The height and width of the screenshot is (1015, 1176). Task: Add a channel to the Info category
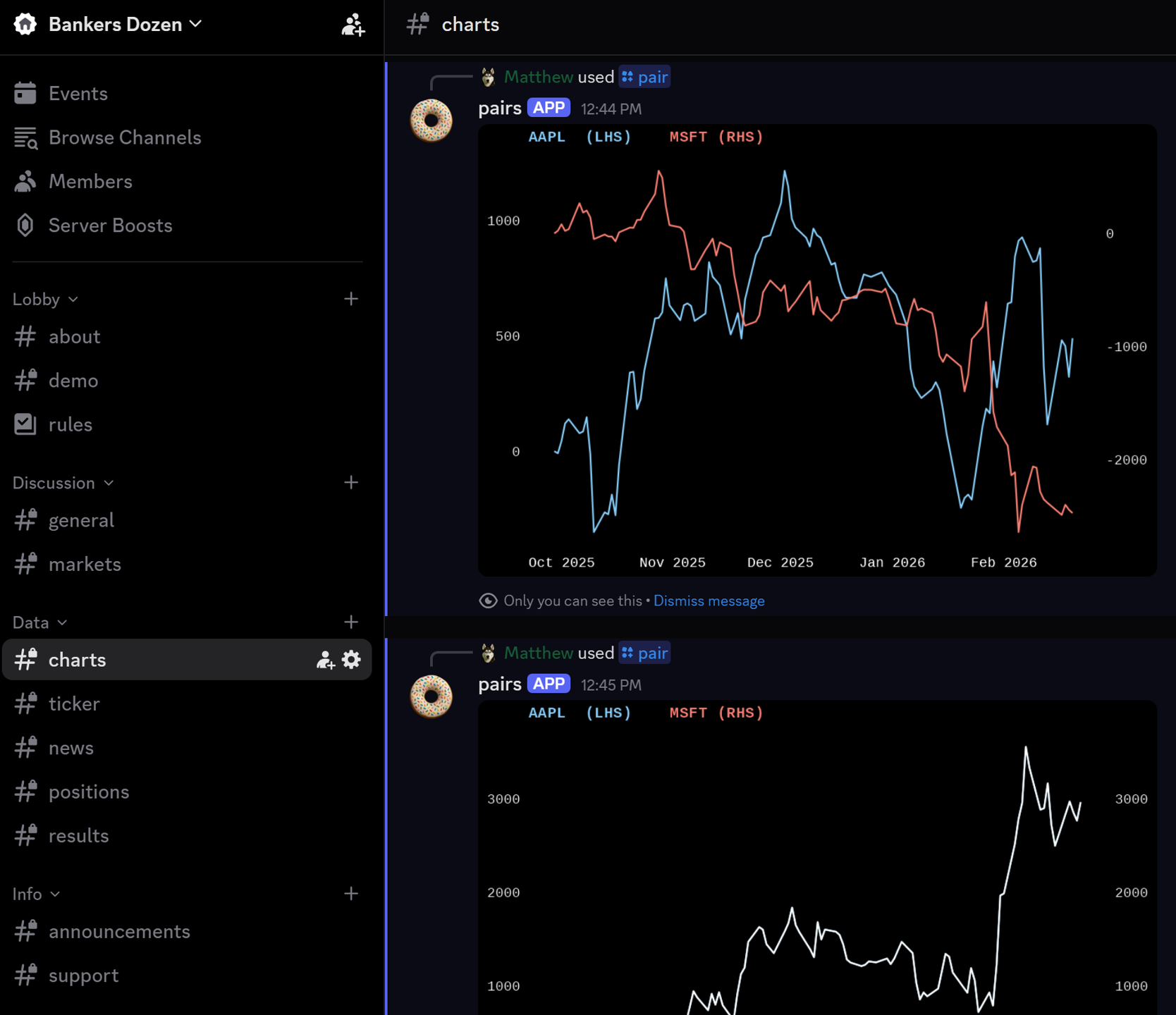point(351,894)
